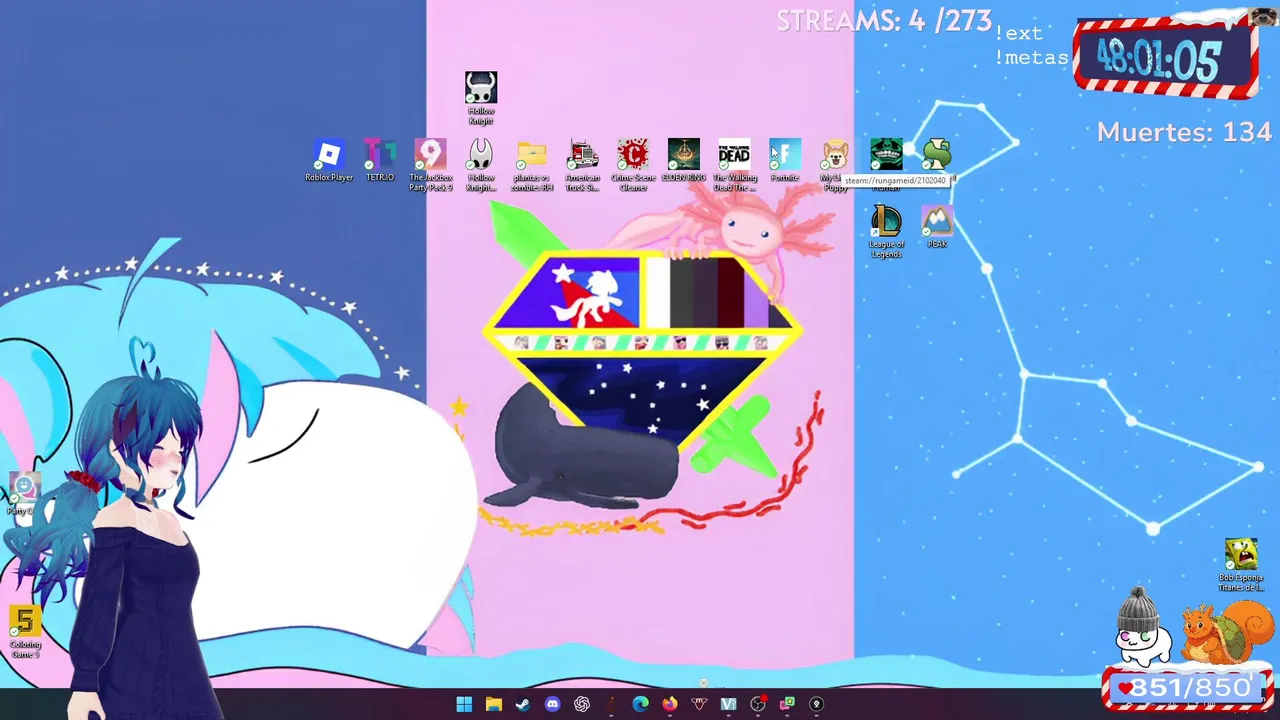The width and height of the screenshot is (1280, 720).
Task: Select the Bob Esponja Titanes game icon
Action: coord(1241,565)
